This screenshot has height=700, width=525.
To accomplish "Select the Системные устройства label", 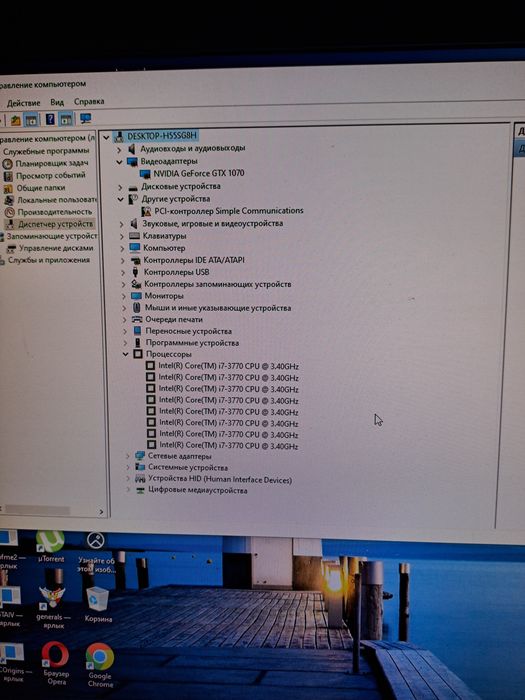I will (x=188, y=467).
